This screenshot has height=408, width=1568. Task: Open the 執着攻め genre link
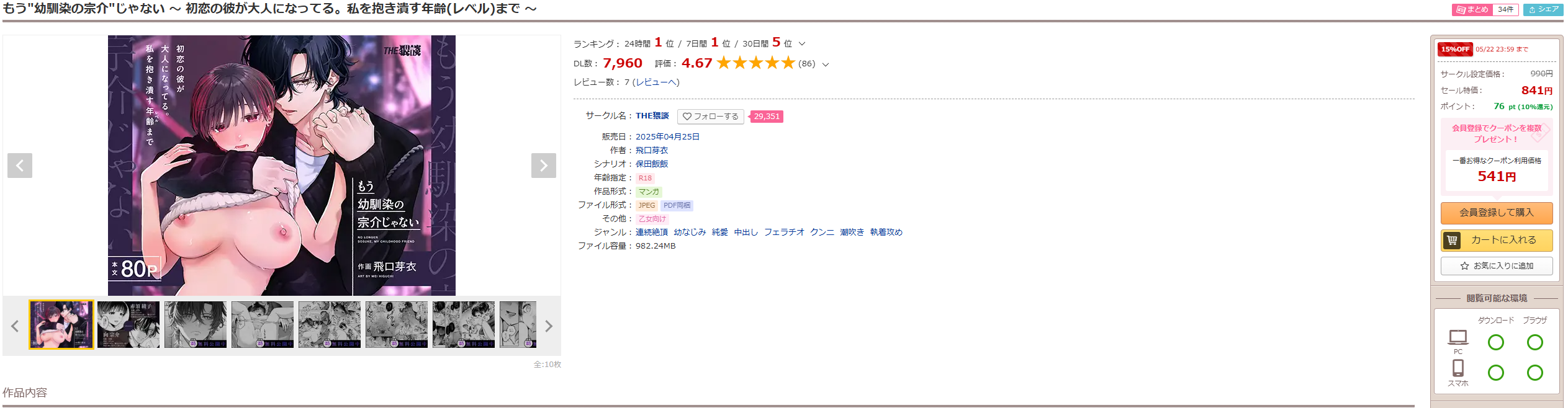click(x=886, y=232)
